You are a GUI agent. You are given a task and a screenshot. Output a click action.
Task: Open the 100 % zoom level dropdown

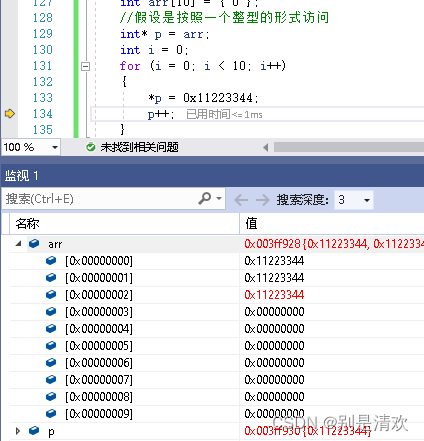[55, 147]
